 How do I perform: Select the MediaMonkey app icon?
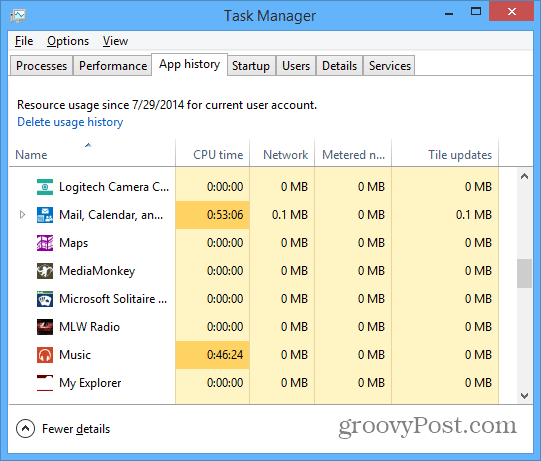click(x=45, y=271)
